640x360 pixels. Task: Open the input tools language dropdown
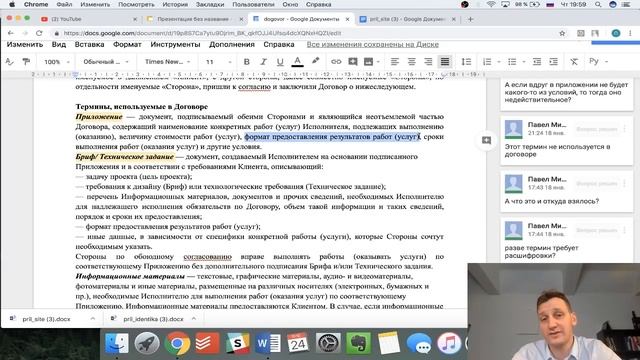[x=598, y=62]
